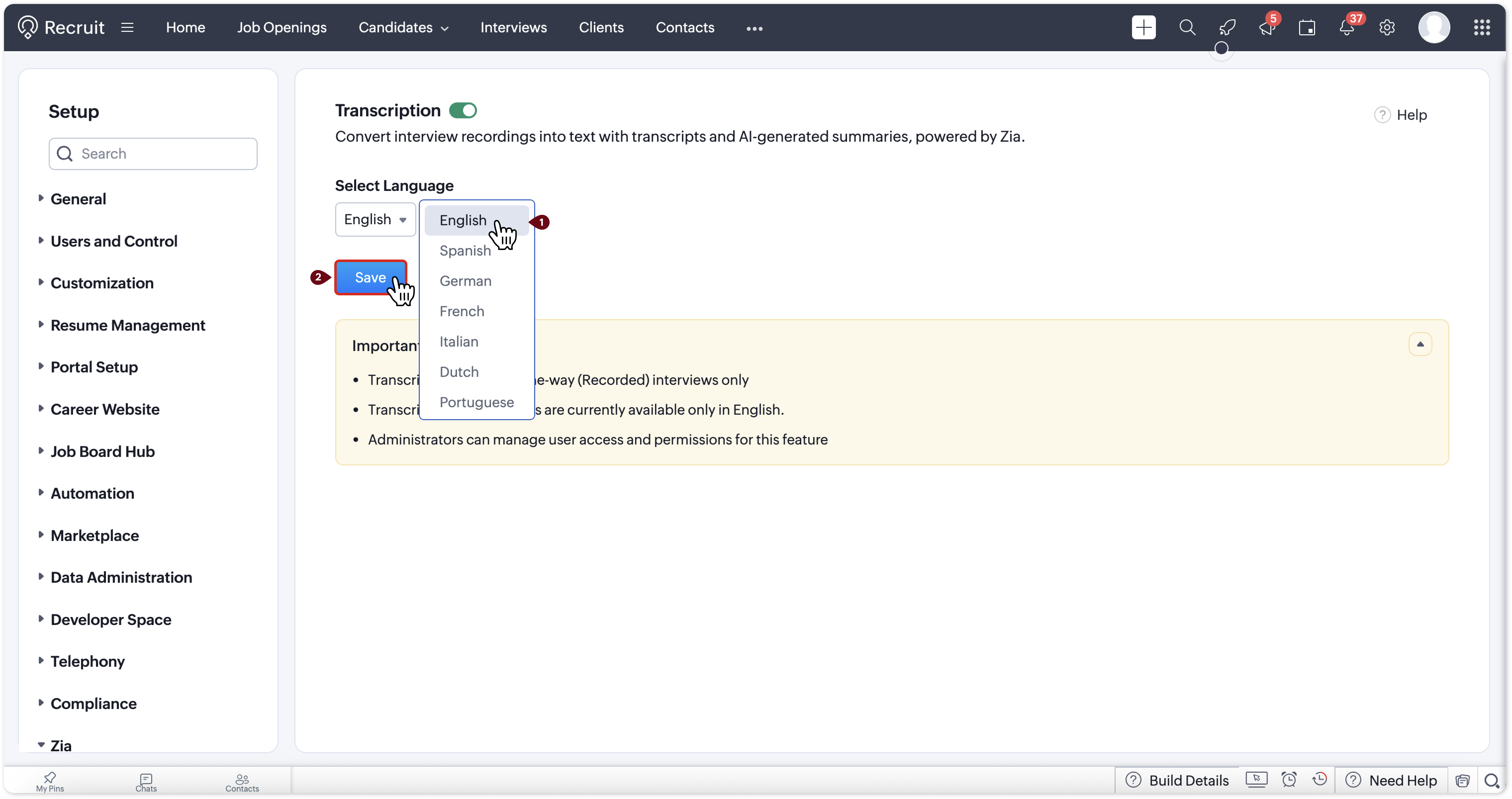Image resolution: width=1512 pixels, height=799 pixels.
Task: Go to the Job Openings tab
Action: (282, 28)
